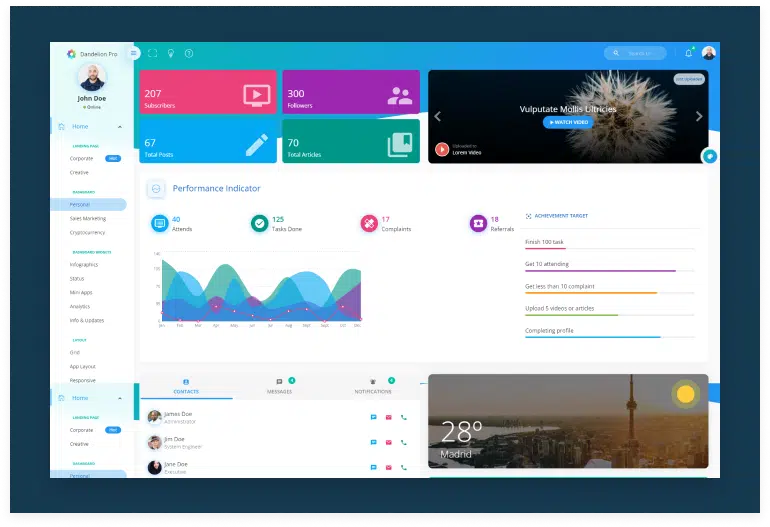Select Responsive in the sidebar
The image size is (770, 527).
pos(82,380)
